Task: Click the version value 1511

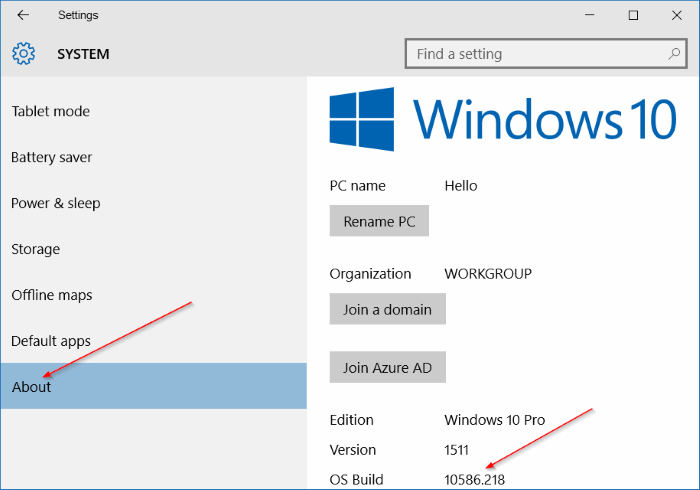Action: (x=456, y=450)
